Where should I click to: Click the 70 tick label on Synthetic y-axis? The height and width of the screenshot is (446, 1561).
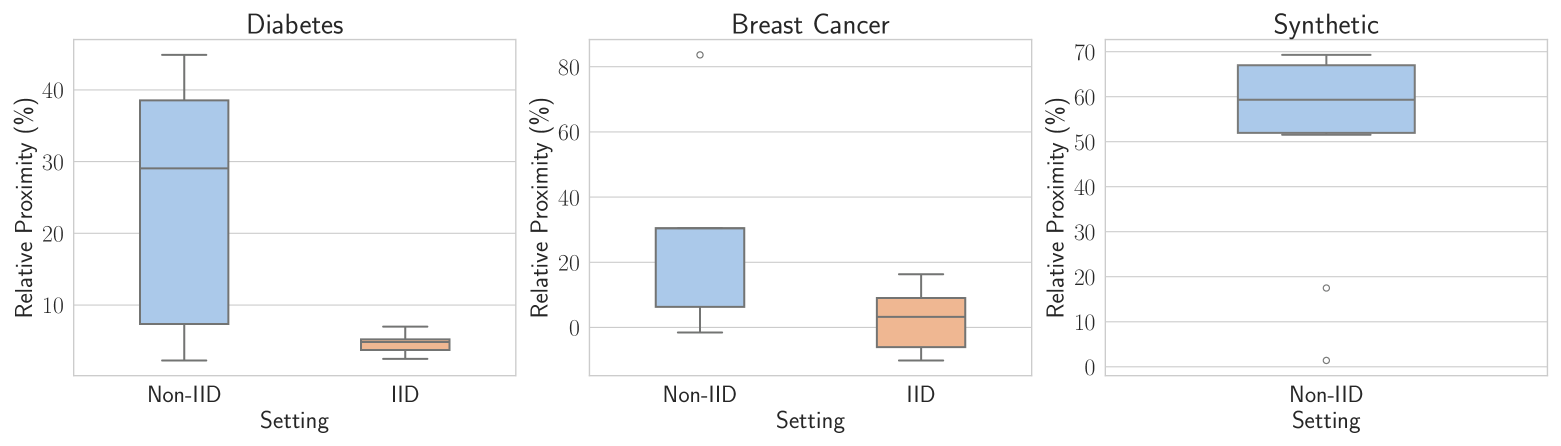pos(1084,52)
